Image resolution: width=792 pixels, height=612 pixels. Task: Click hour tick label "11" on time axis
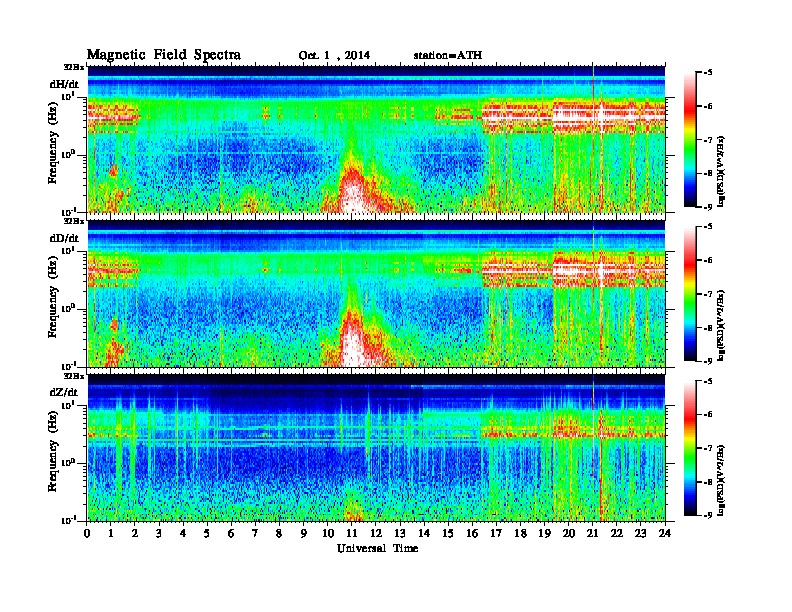[x=352, y=533]
